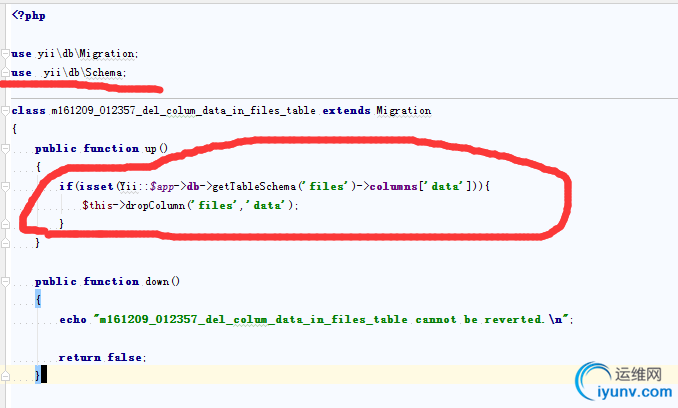Viewport: 678px width, 408px height.
Task: Click 'data' argument of dropColumn
Action: (267, 205)
